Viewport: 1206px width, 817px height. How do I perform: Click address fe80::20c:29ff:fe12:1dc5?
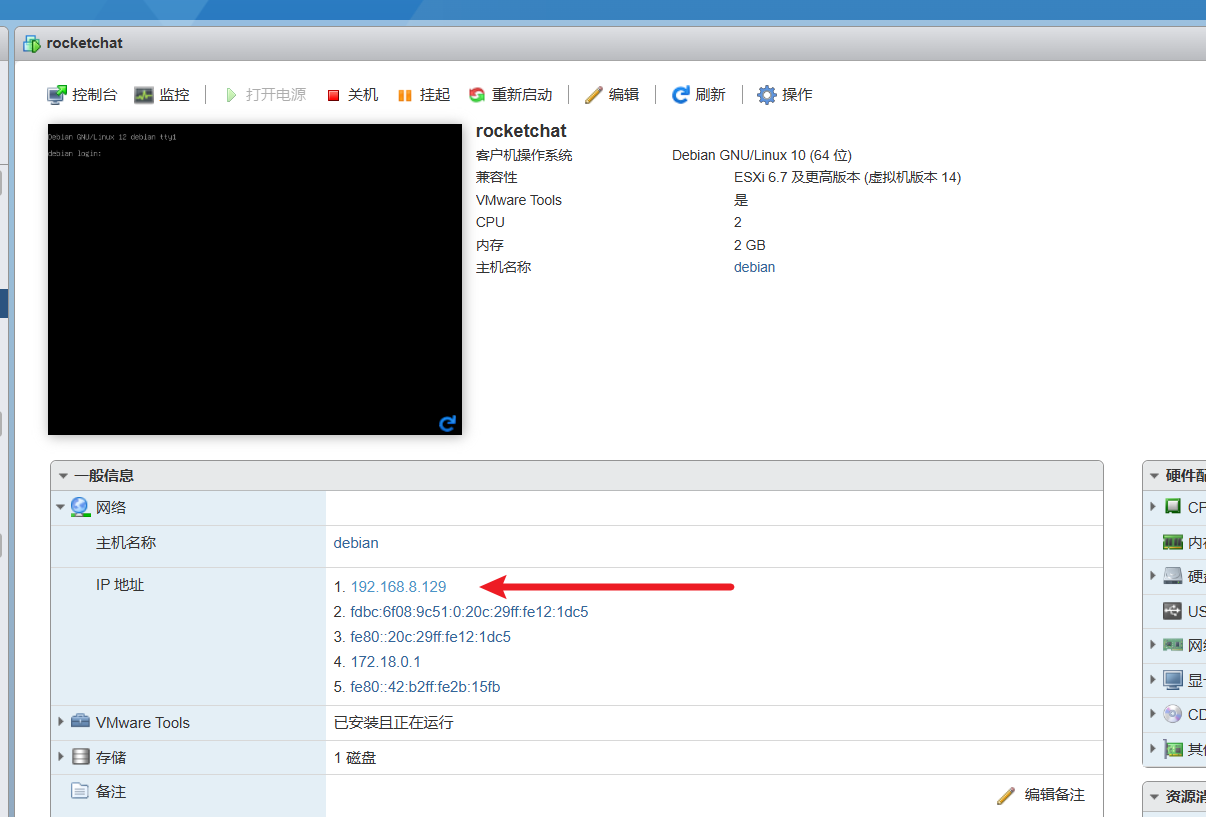tap(430, 637)
